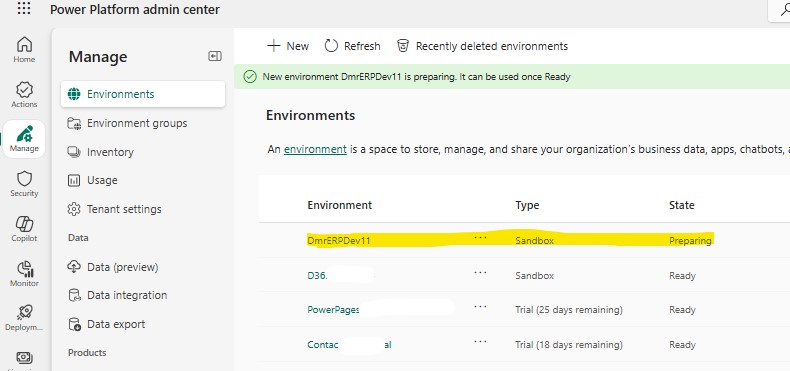Click the green success checkmark icon

250,77
